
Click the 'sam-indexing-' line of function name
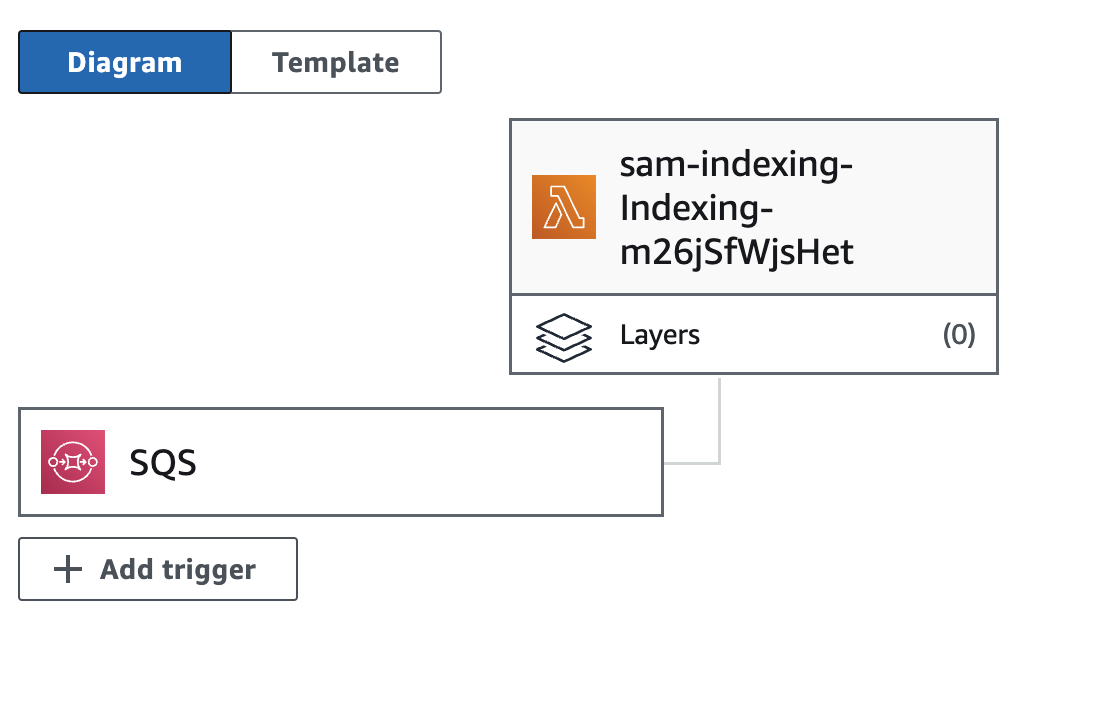pyautogui.click(x=736, y=164)
